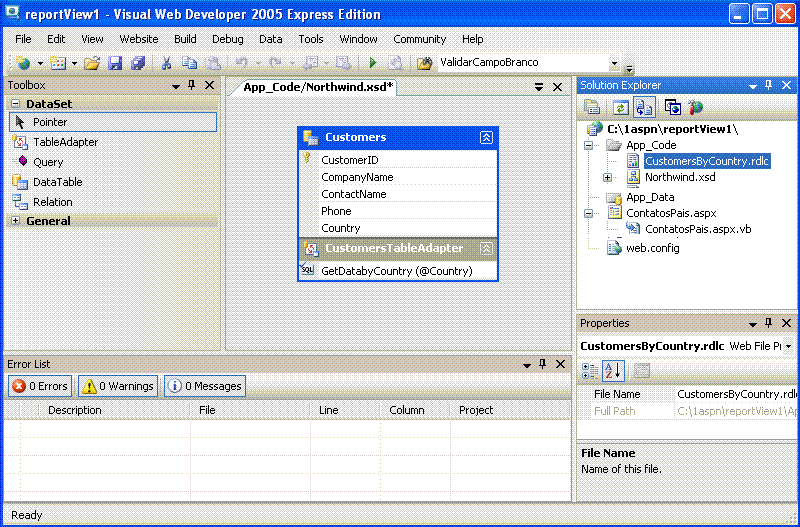Image resolution: width=800 pixels, height=527 pixels.
Task: Open the Data menu
Action: pos(270,39)
